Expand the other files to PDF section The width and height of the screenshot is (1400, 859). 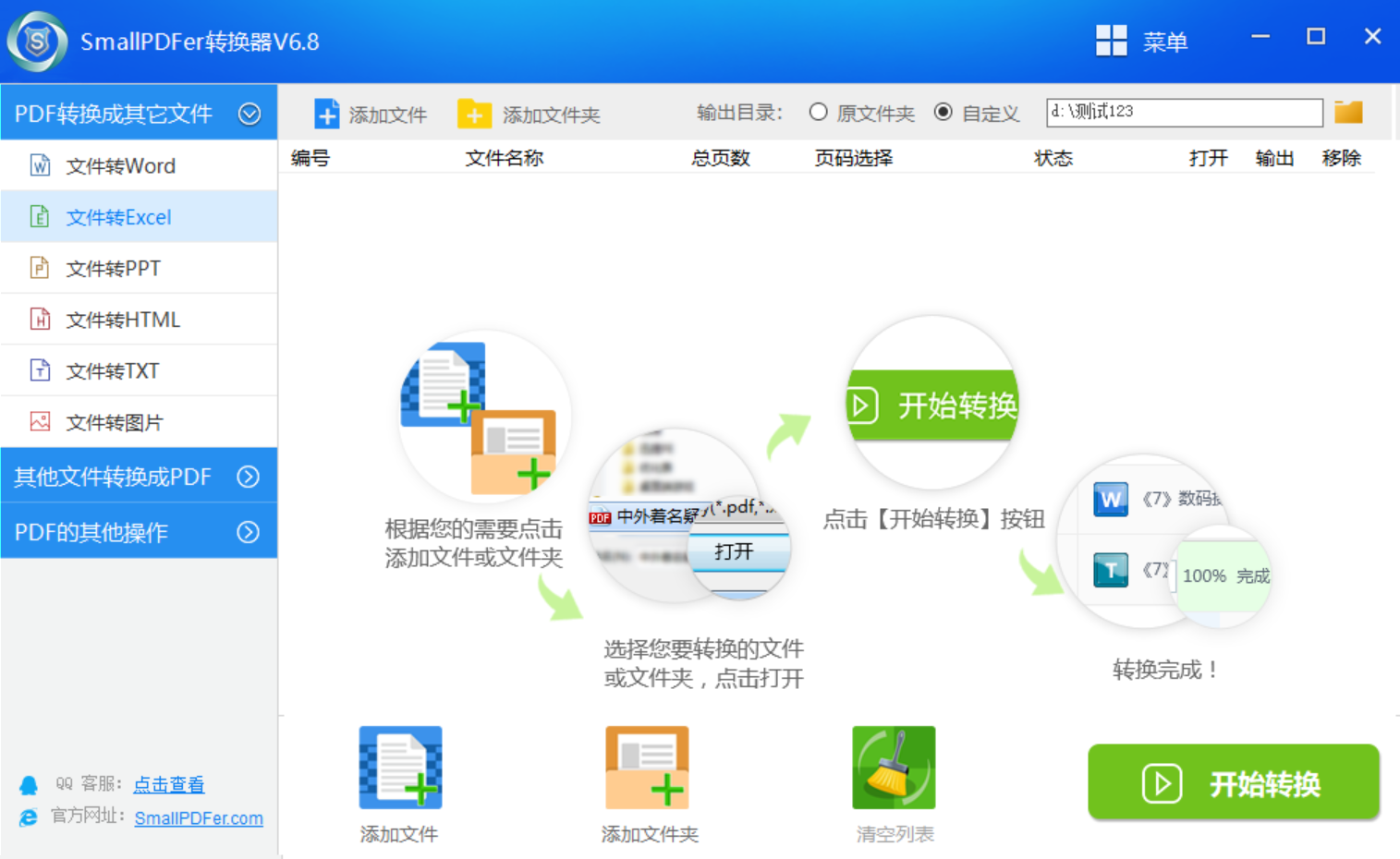pyautogui.click(x=248, y=477)
